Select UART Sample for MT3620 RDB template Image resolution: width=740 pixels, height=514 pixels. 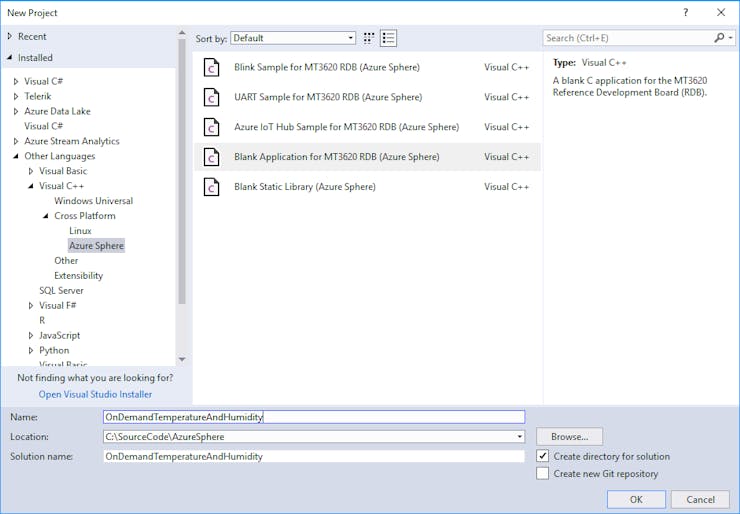tap(367, 97)
